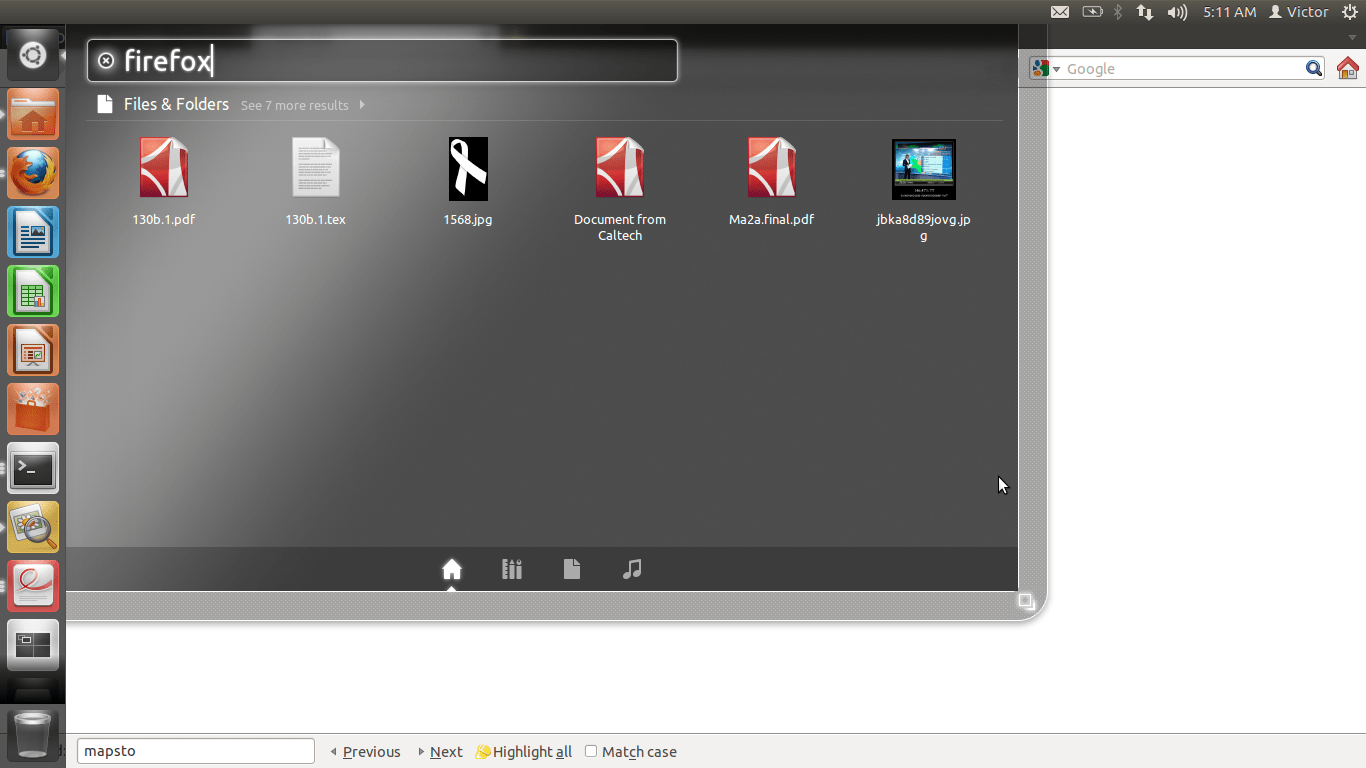
Task: Open the image jbka8d89jovg.jpg
Action: point(924,189)
